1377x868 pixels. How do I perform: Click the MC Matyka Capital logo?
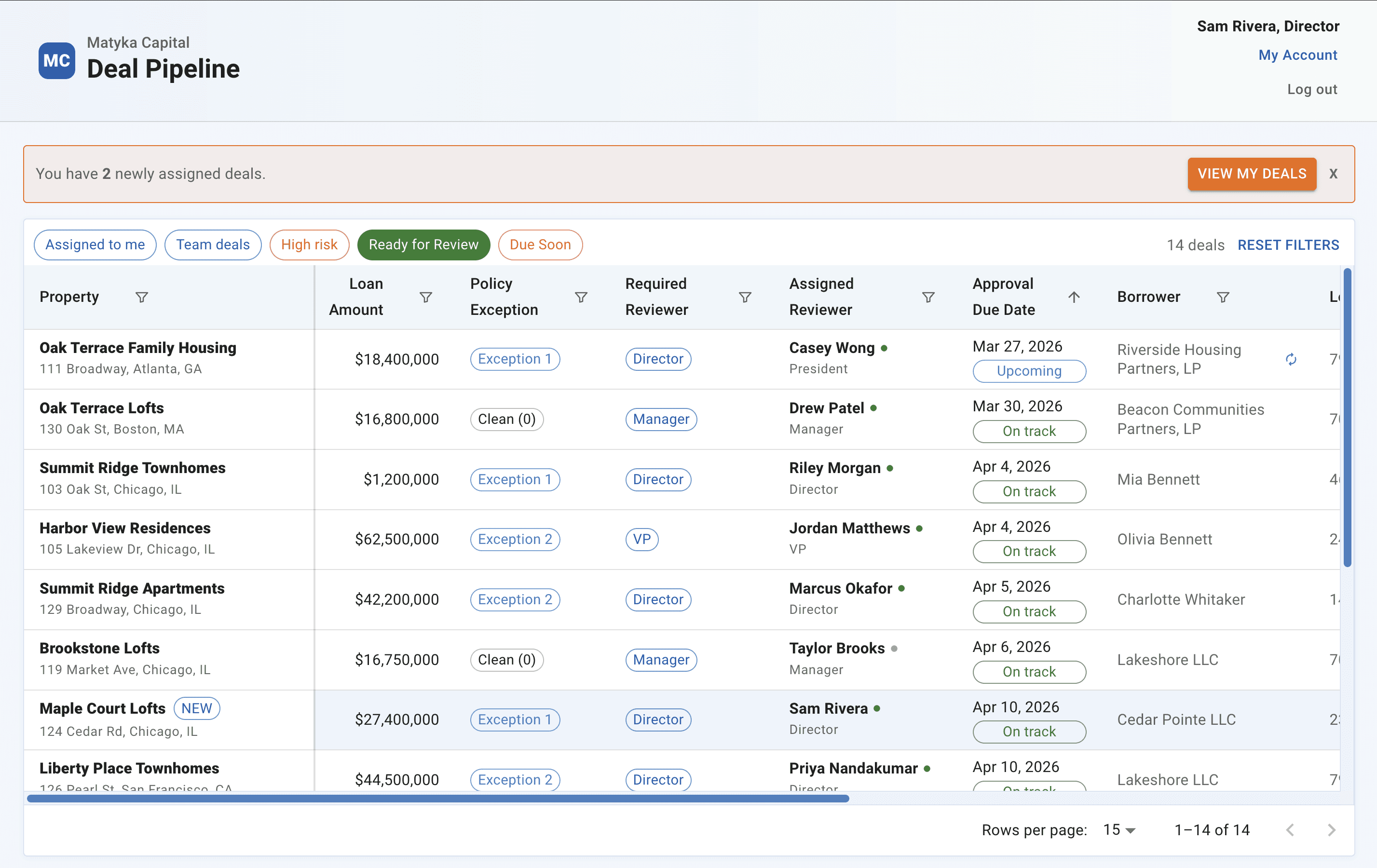pyautogui.click(x=56, y=61)
